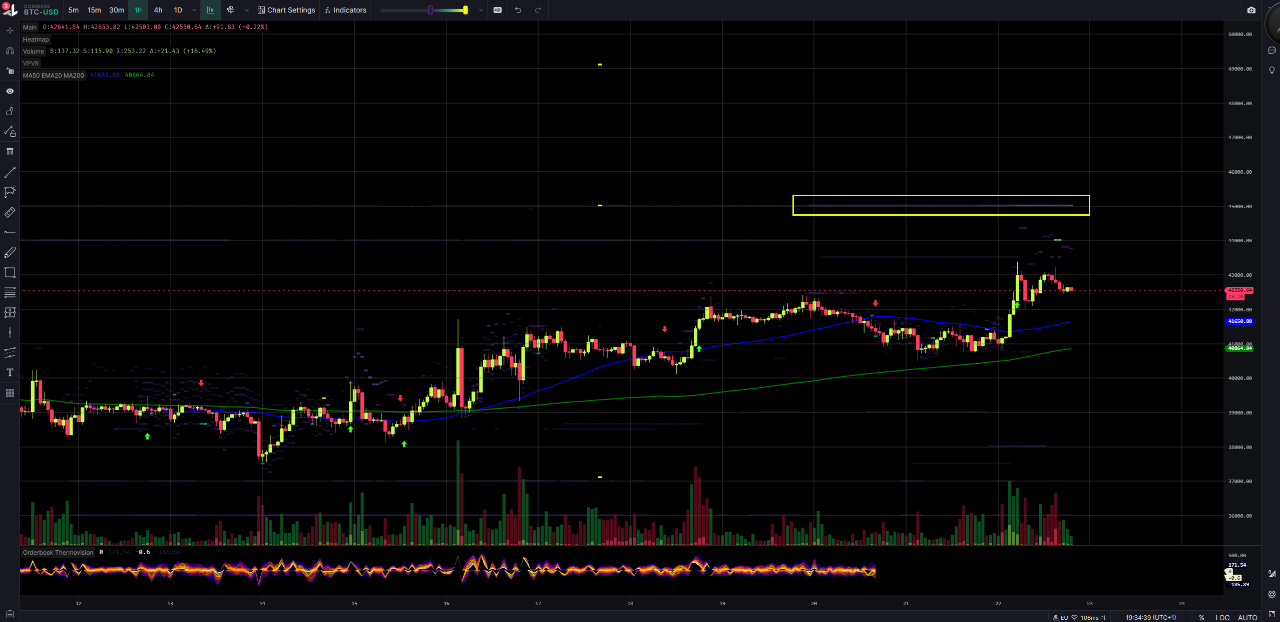The width and height of the screenshot is (1280, 622).
Task: Select the rectangle drawing tool
Action: [10, 272]
